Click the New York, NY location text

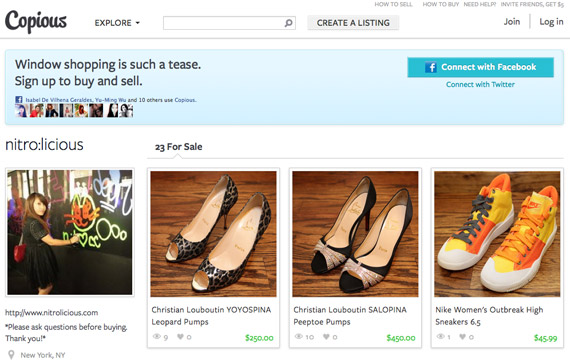43,355
